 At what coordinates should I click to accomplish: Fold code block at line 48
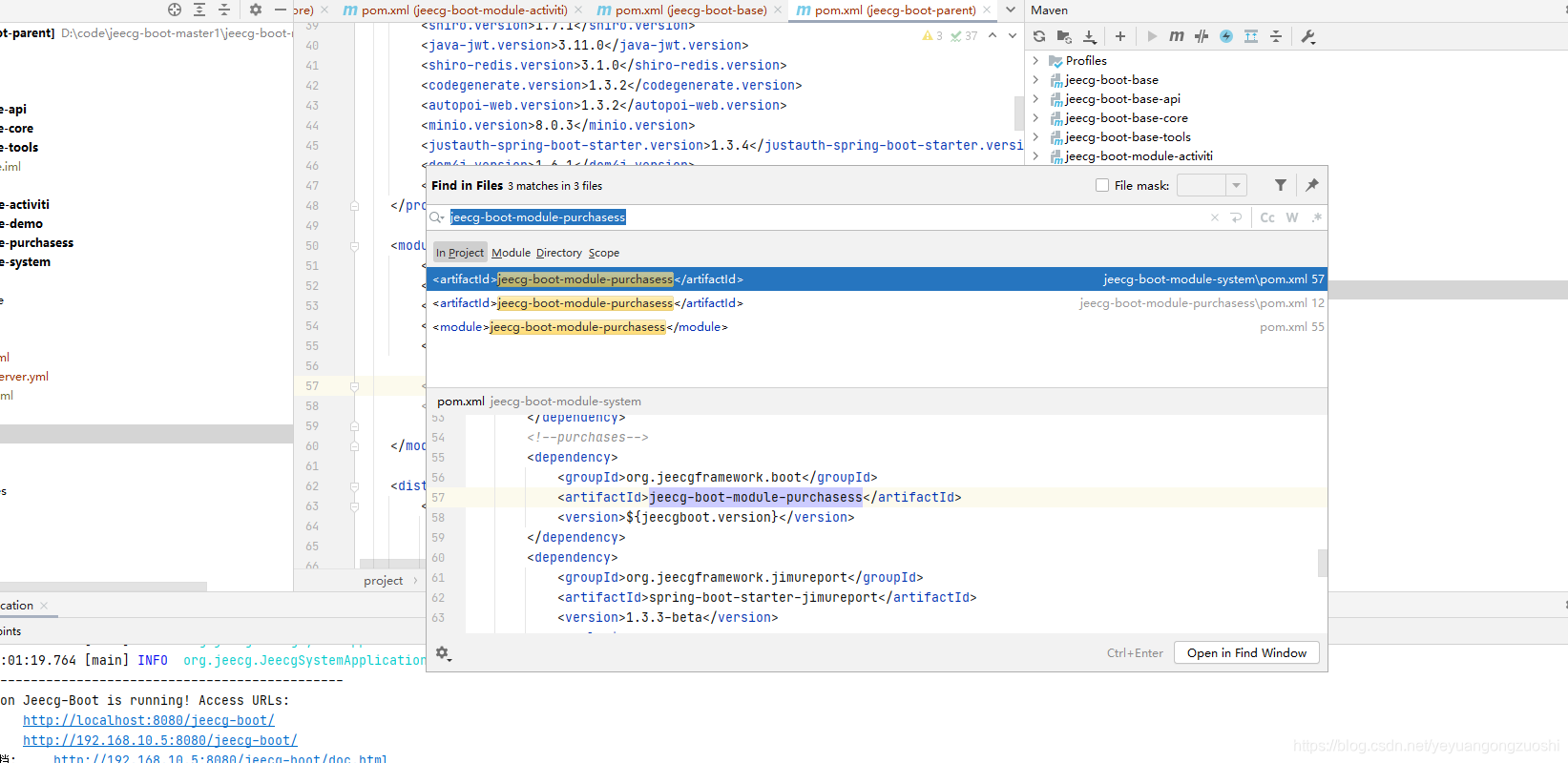click(354, 206)
